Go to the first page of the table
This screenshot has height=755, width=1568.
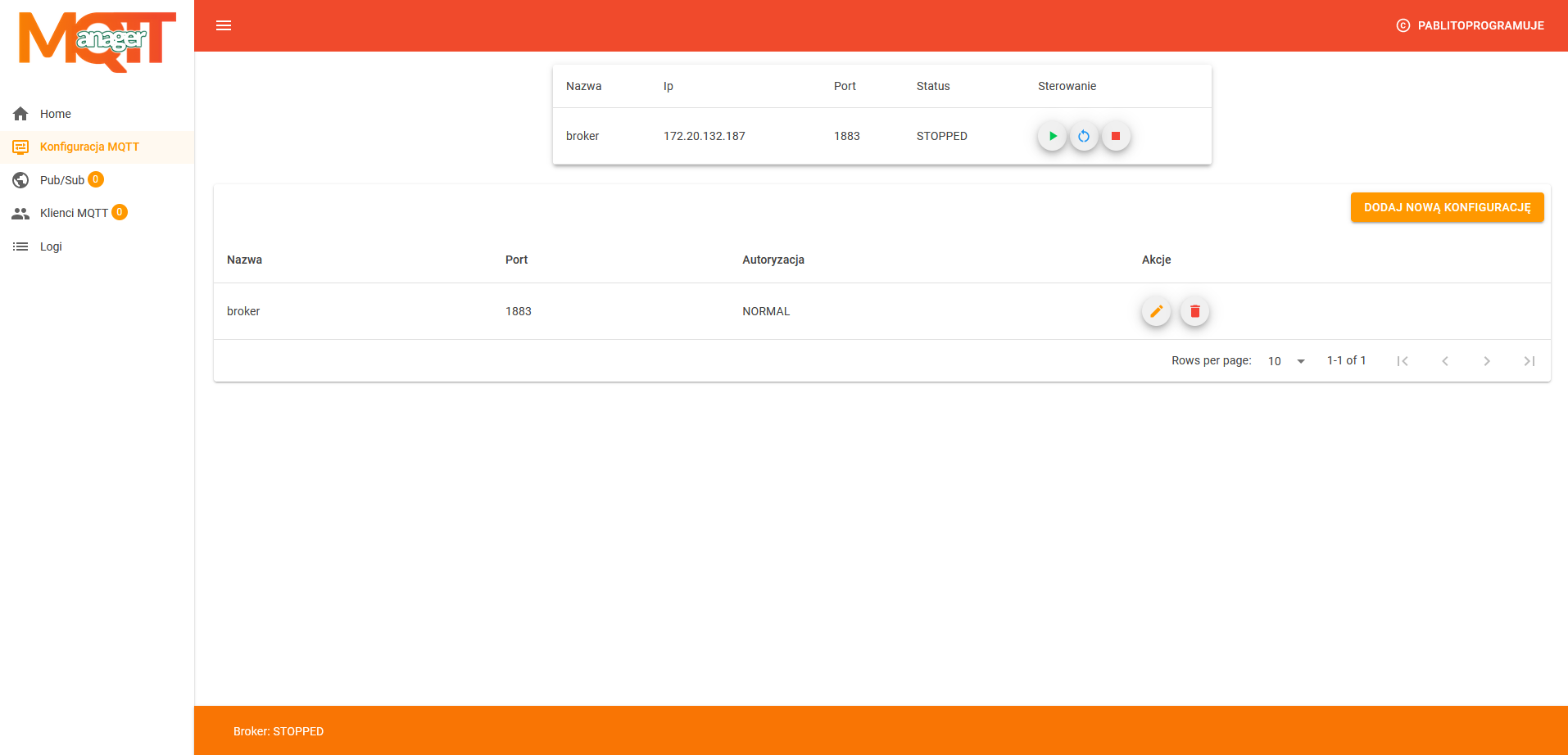click(x=1403, y=361)
